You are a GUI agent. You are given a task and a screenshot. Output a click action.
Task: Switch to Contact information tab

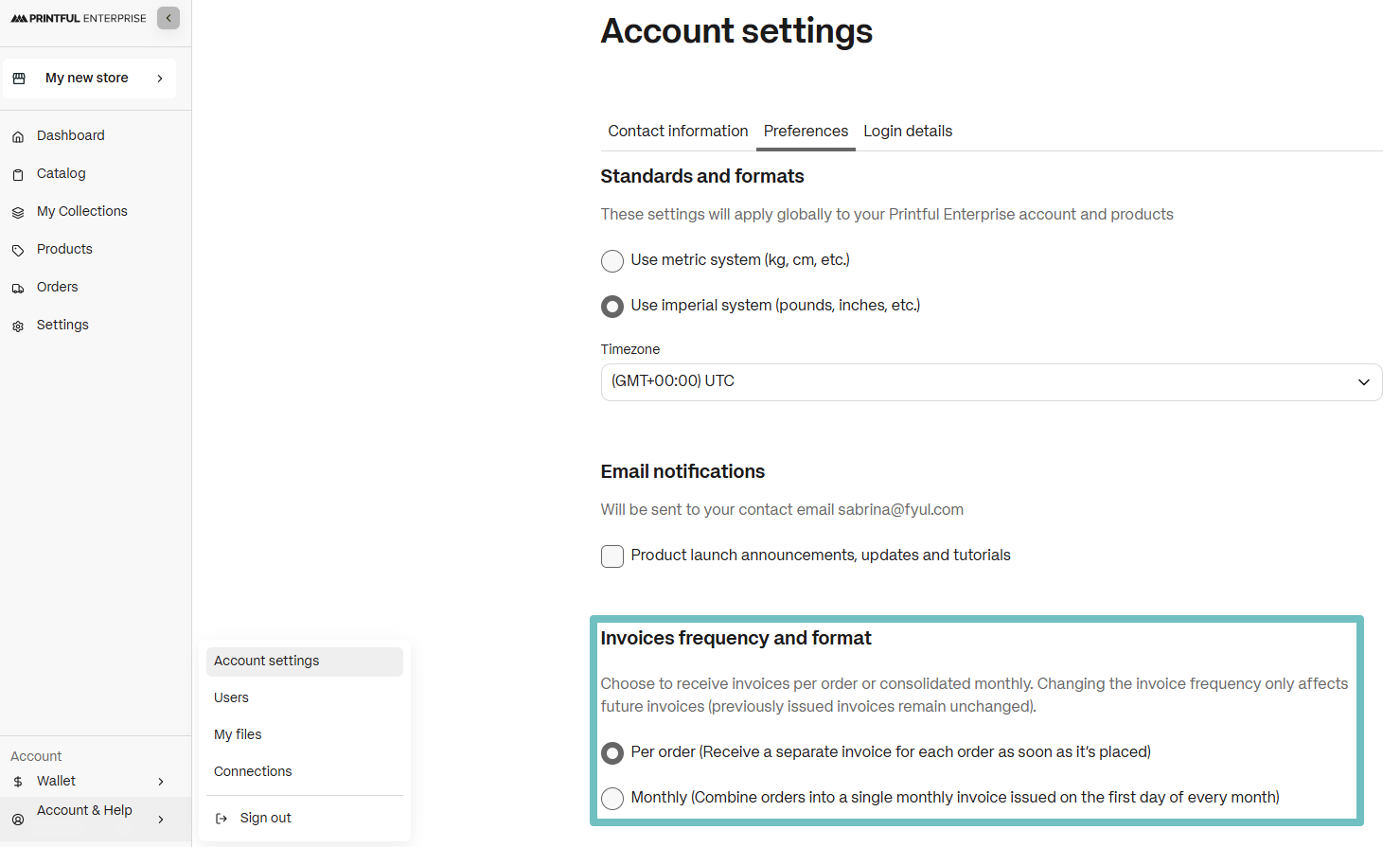pos(678,131)
